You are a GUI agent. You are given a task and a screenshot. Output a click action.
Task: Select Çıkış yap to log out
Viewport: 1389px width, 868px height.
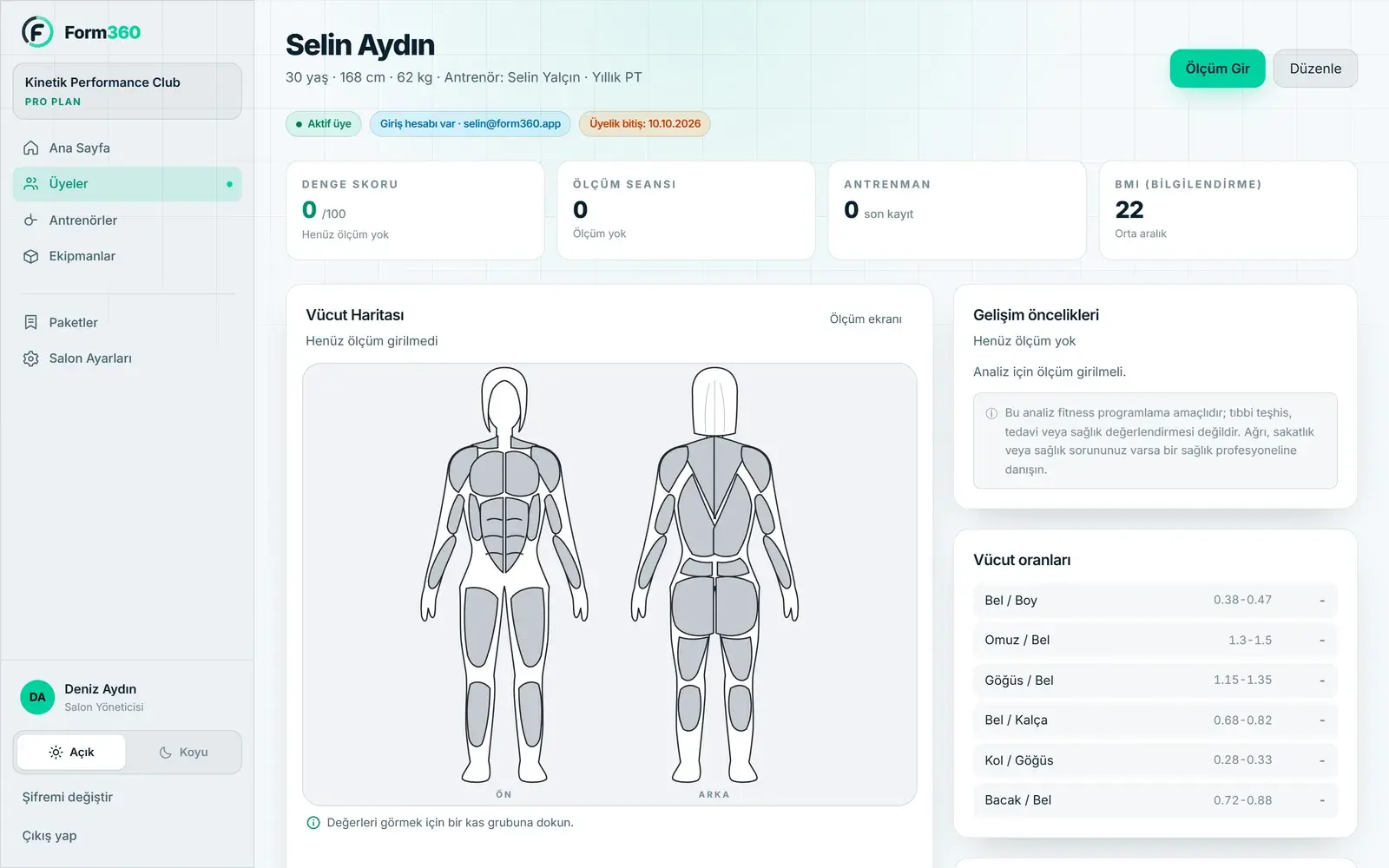[x=49, y=836]
